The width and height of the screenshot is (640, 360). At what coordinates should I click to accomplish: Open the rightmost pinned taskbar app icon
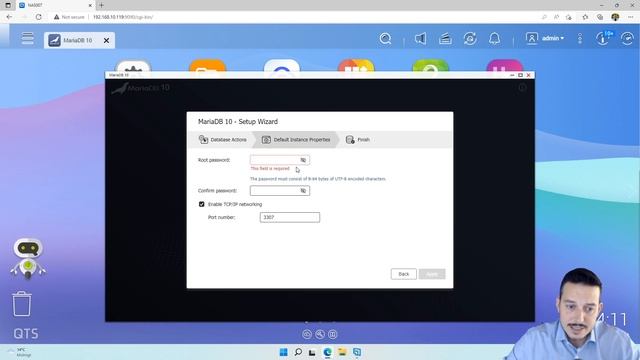pos(357,352)
